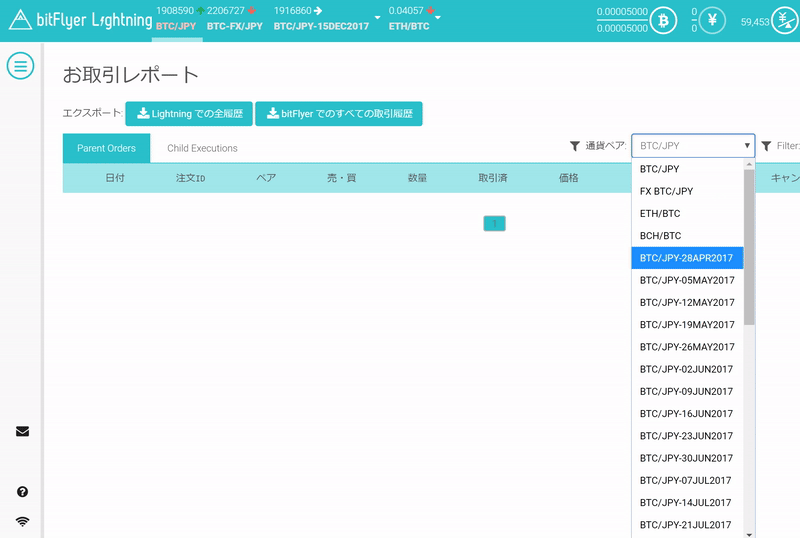Screen dimensions: 800x538
Task: Export bitFlyer でのすべての取引履歴 button
Action: click(x=339, y=113)
